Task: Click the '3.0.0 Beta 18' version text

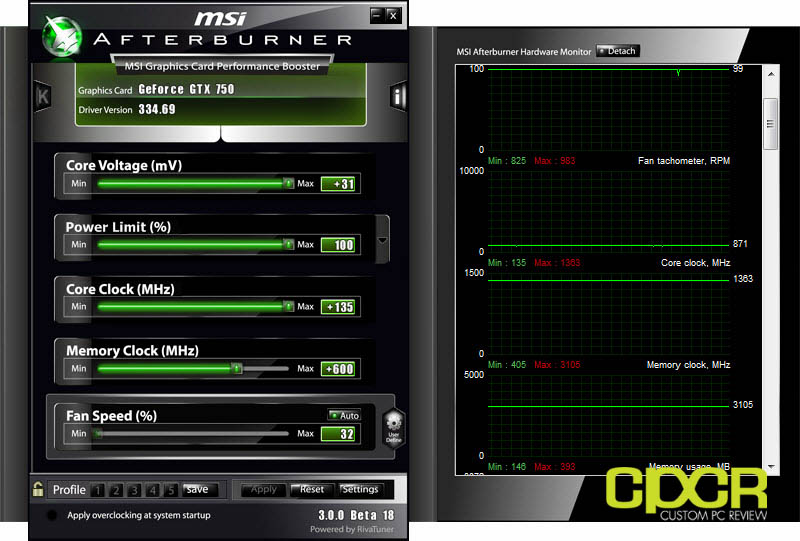Action: (356, 515)
